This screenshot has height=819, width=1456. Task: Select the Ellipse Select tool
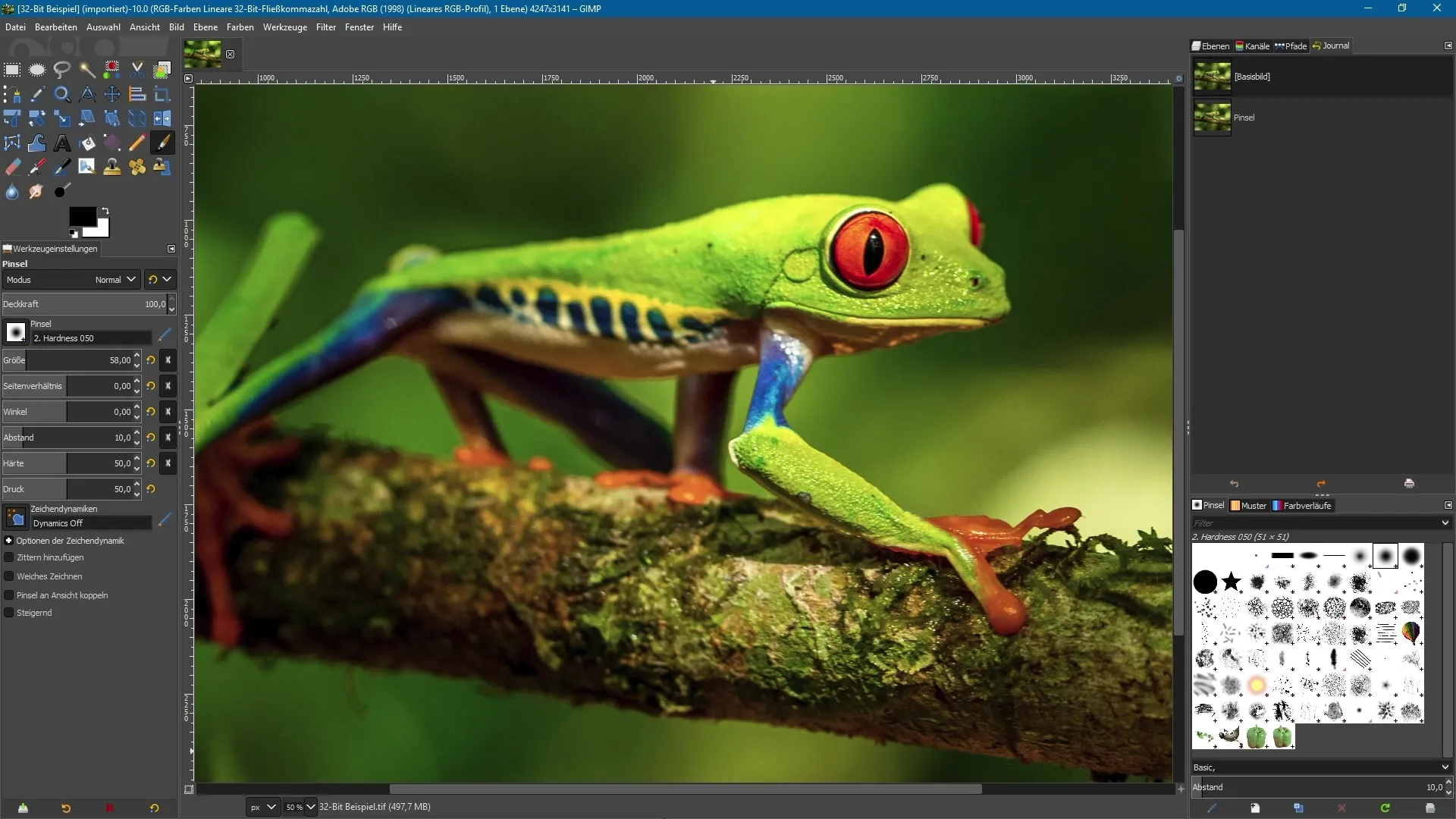[x=37, y=70]
